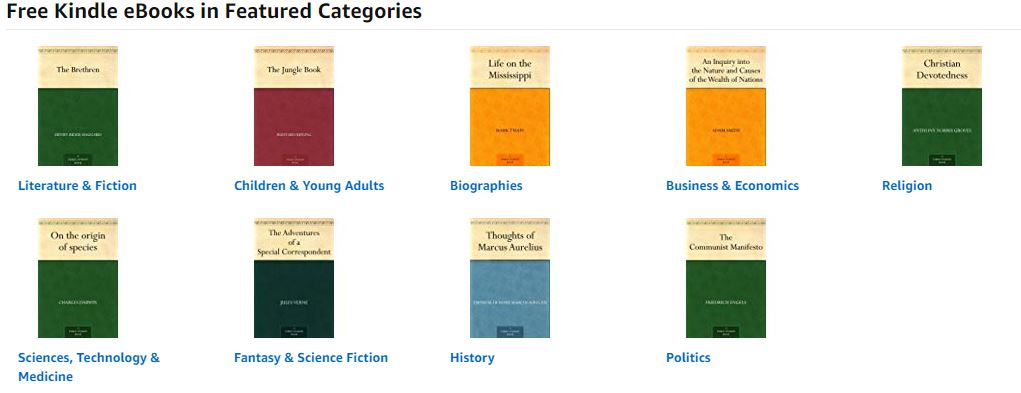Screen dimensions: 1021x393
Task: Open Business & Economics category
Action: click(733, 185)
